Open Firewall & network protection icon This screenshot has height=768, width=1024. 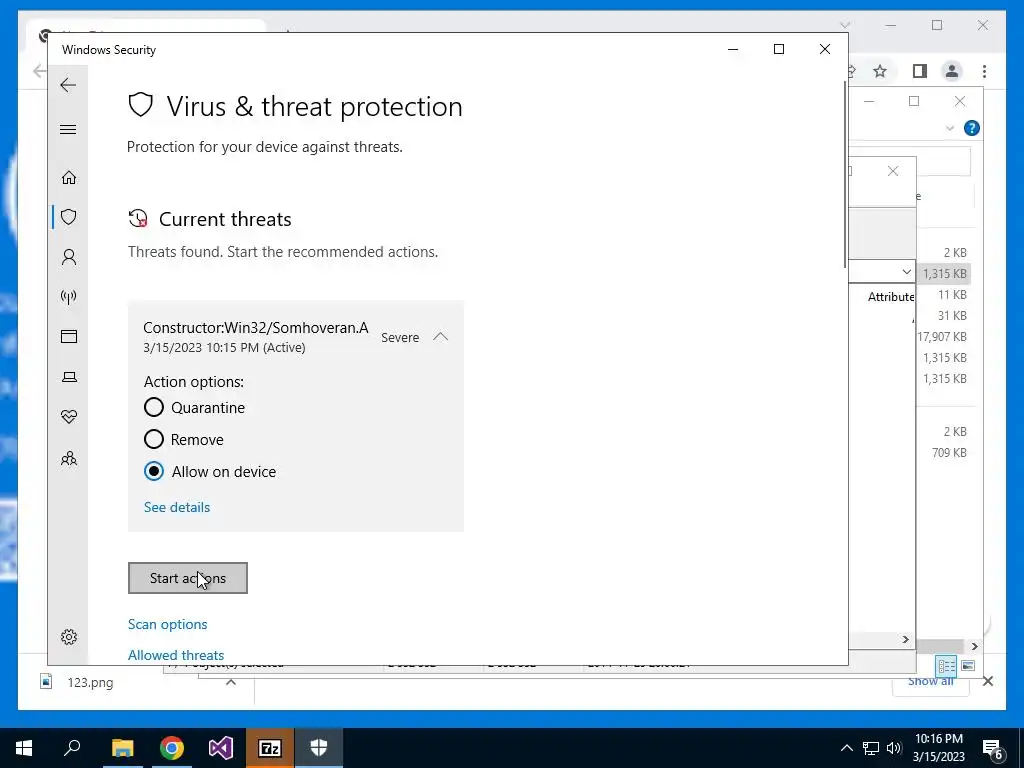[69, 297]
